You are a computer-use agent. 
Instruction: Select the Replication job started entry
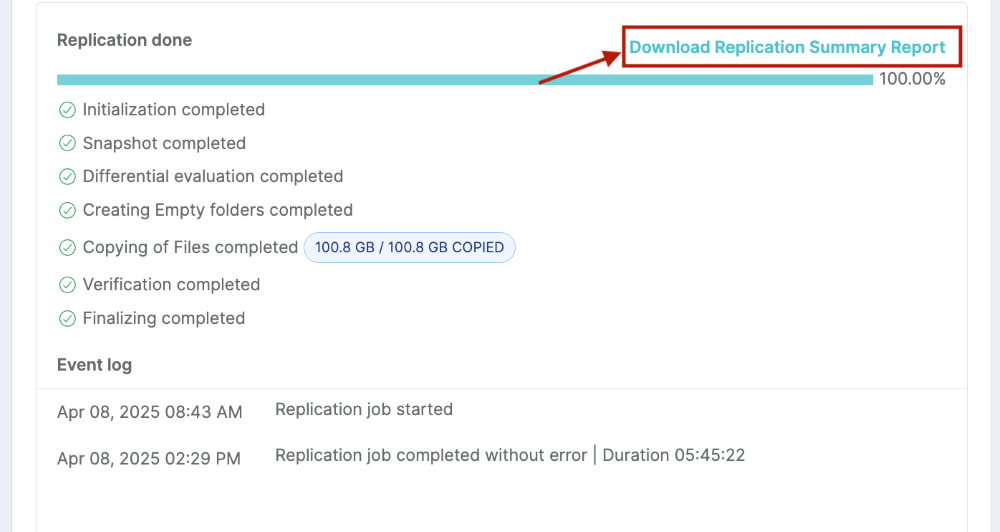[364, 410]
